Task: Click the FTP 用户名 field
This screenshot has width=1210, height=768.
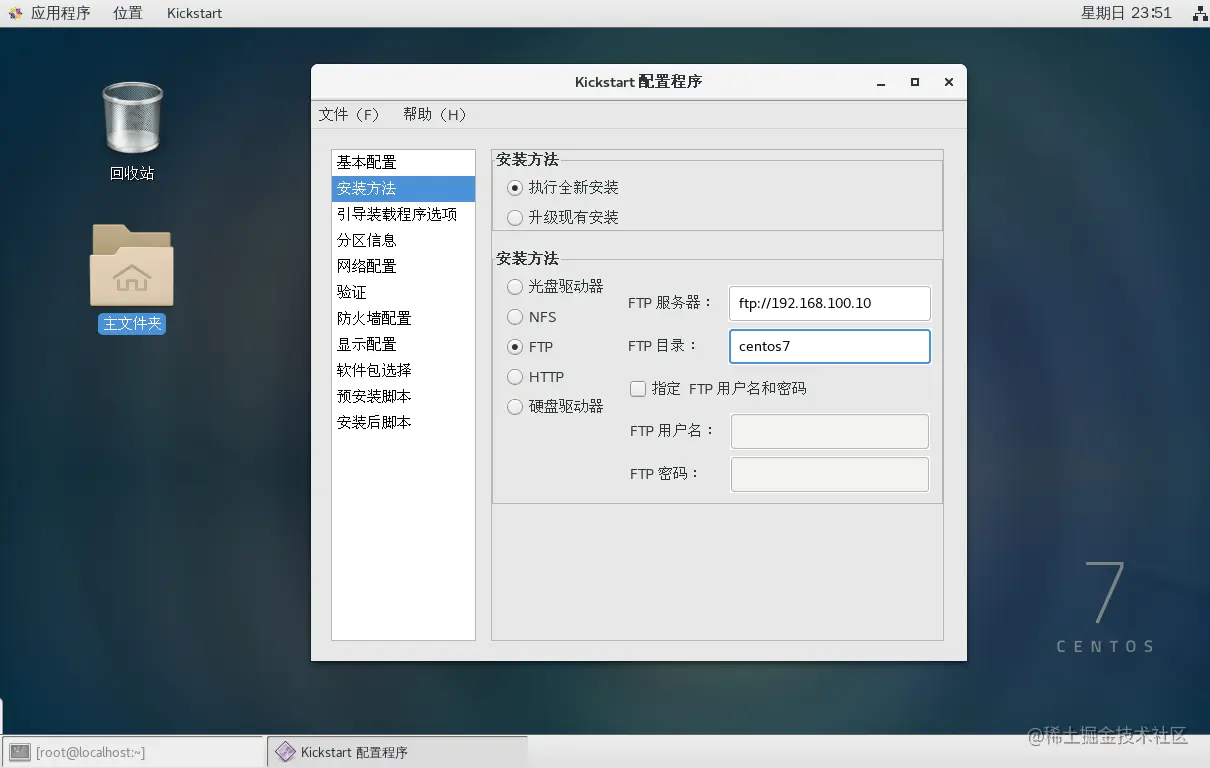Action: [x=830, y=431]
